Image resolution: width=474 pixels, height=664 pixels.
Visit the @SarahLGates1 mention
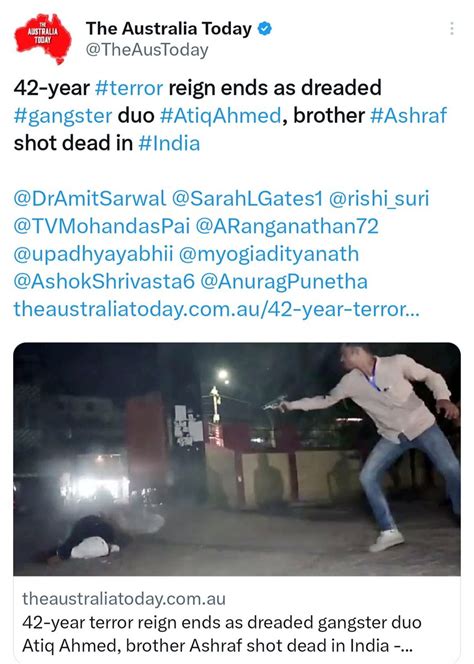point(247,199)
